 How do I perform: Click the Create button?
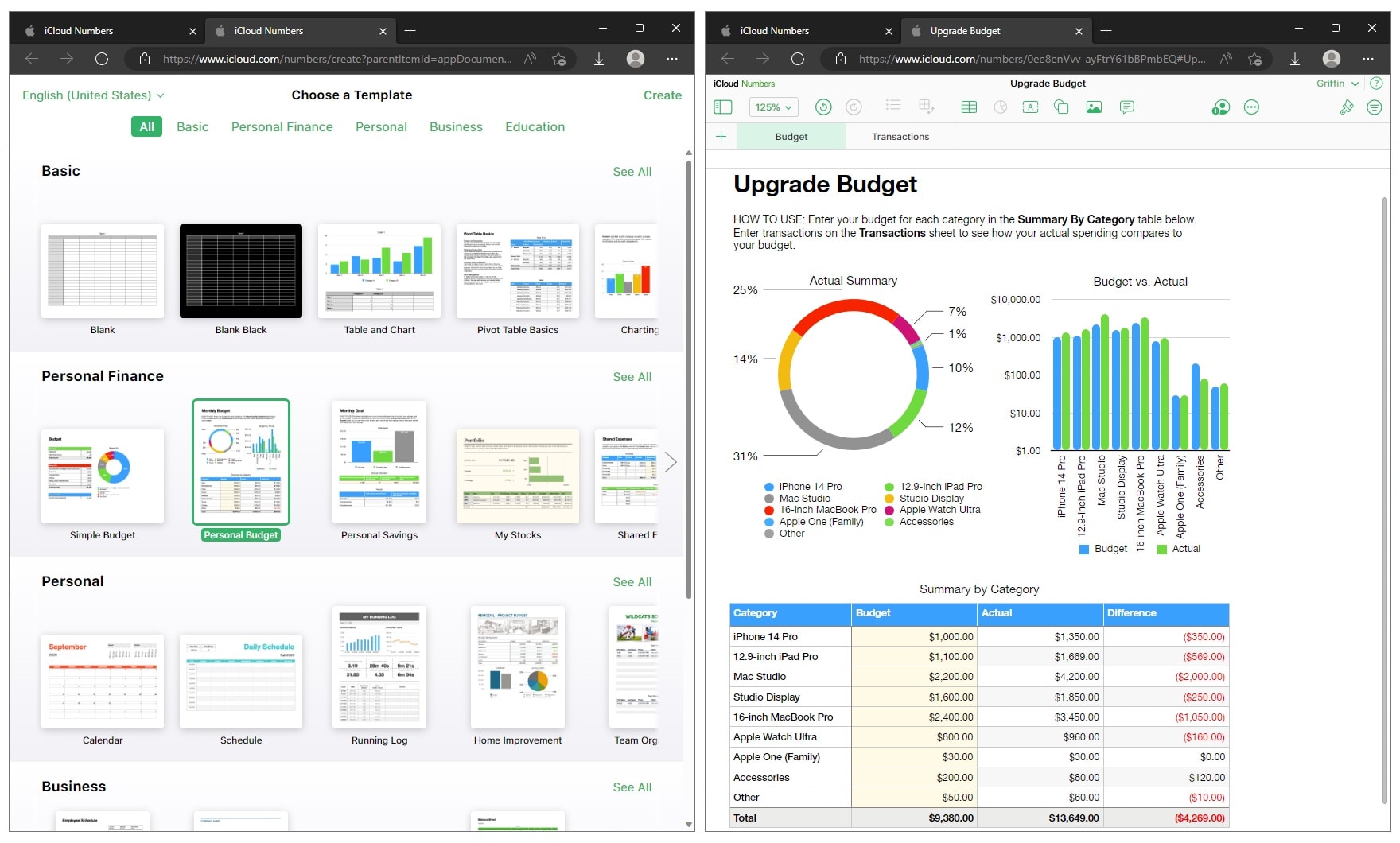pyautogui.click(x=662, y=95)
